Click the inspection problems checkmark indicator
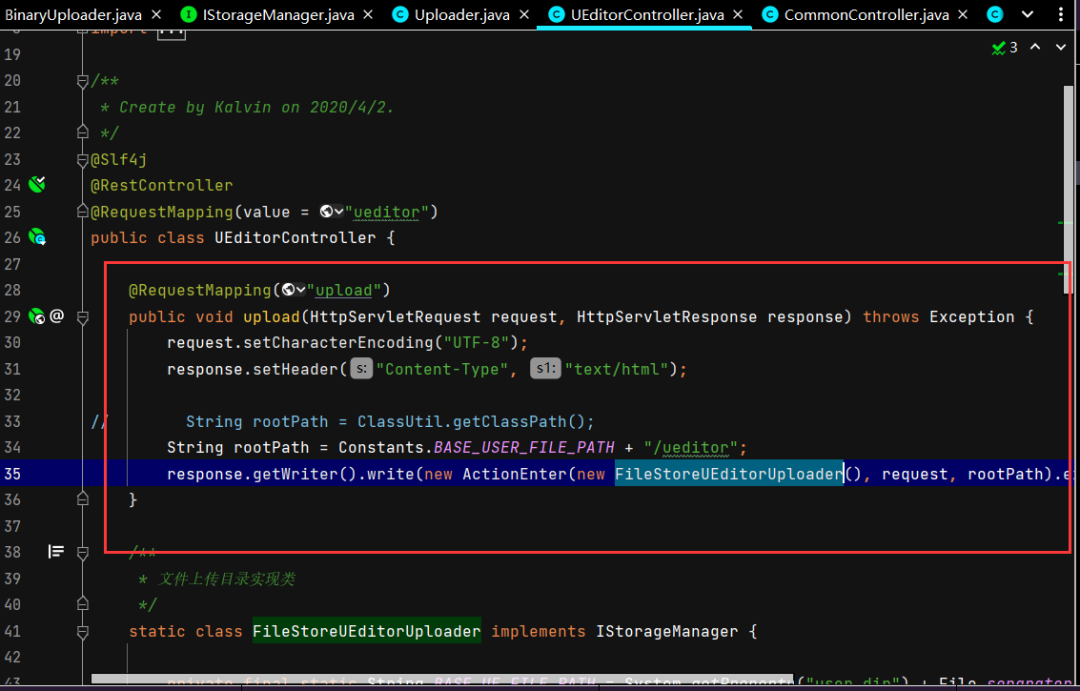The image size is (1080, 691). [x=1003, y=47]
